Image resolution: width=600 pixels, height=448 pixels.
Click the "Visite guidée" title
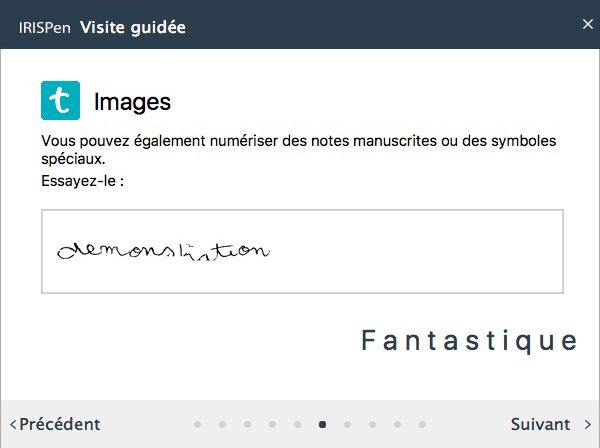(132, 27)
